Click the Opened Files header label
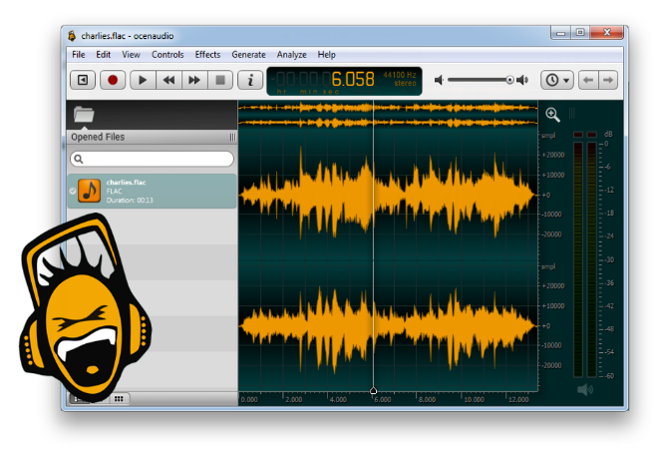 [98, 137]
